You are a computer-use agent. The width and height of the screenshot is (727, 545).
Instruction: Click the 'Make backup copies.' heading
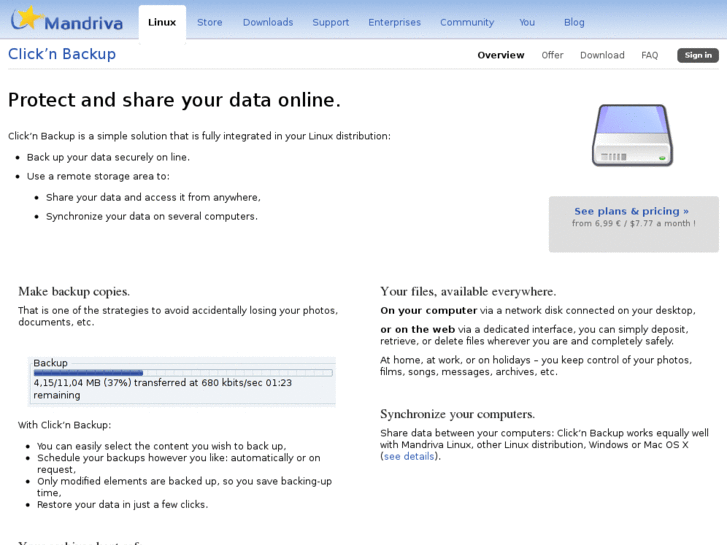click(x=74, y=291)
